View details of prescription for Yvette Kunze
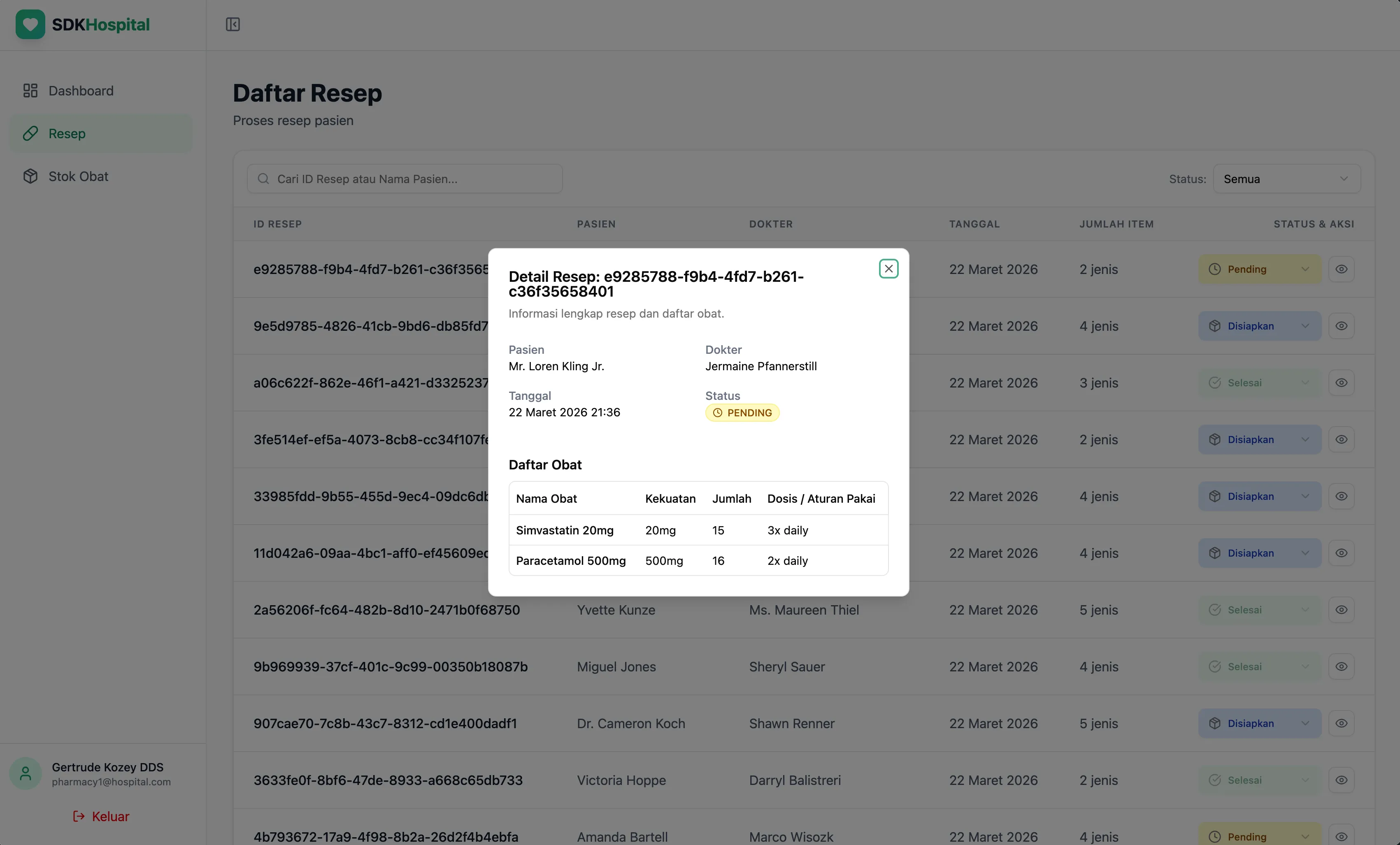Screen dimensions: 1400x845 tap(1342, 609)
